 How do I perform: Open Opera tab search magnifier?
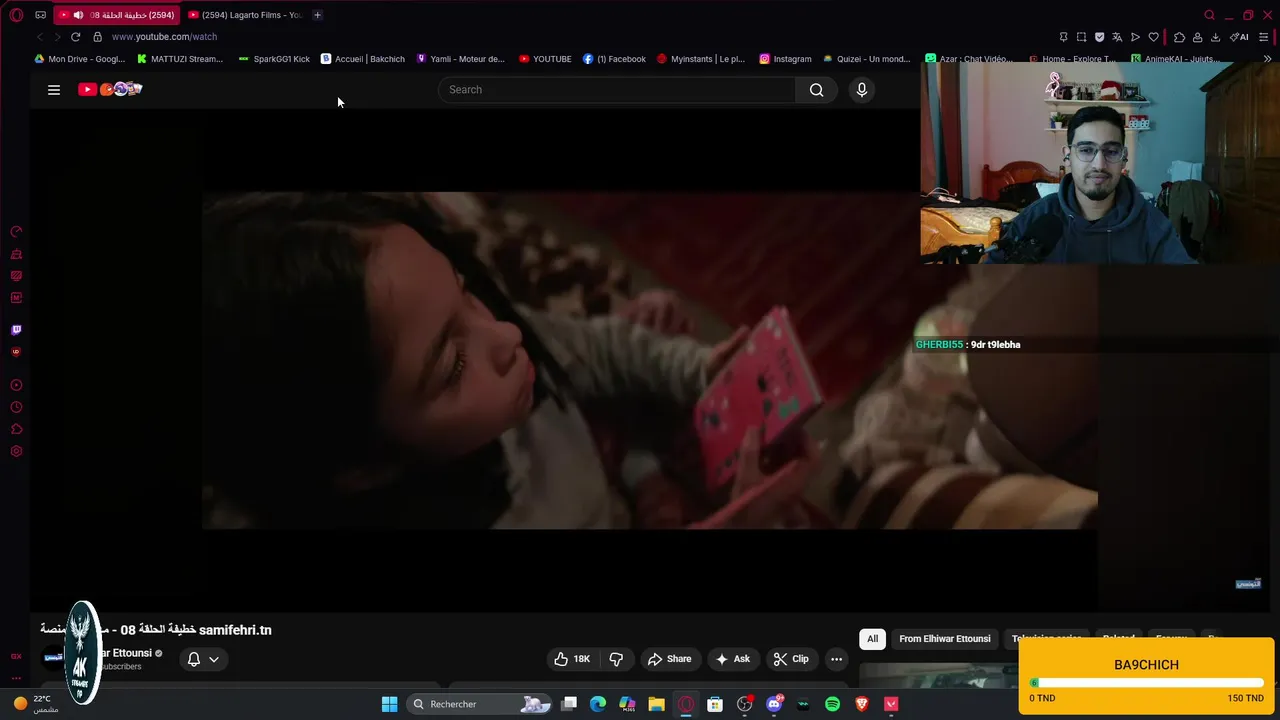coord(1209,15)
